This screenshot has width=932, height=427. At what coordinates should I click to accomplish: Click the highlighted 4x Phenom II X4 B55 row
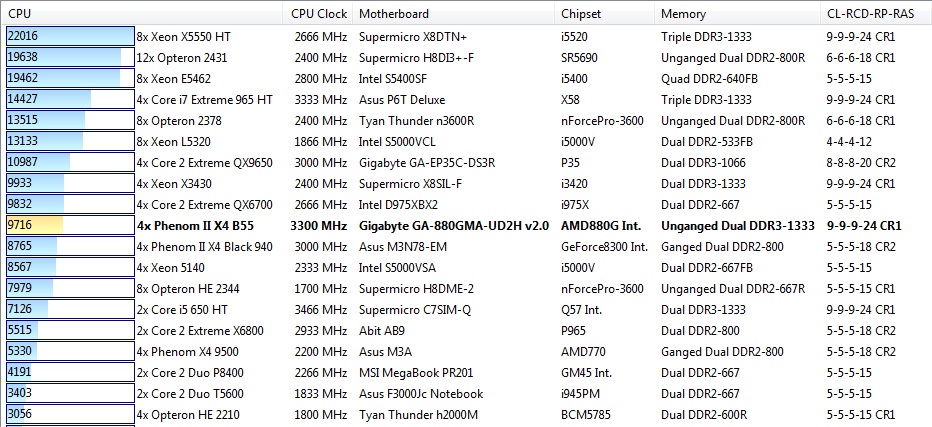click(194, 226)
